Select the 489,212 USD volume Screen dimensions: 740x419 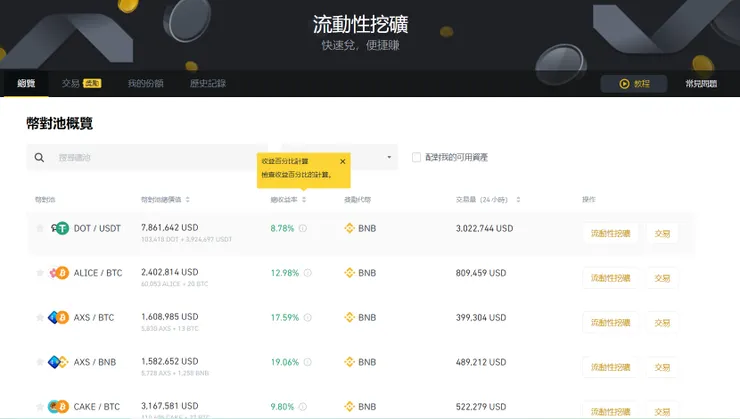pyautogui.click(x=480, y=362)
